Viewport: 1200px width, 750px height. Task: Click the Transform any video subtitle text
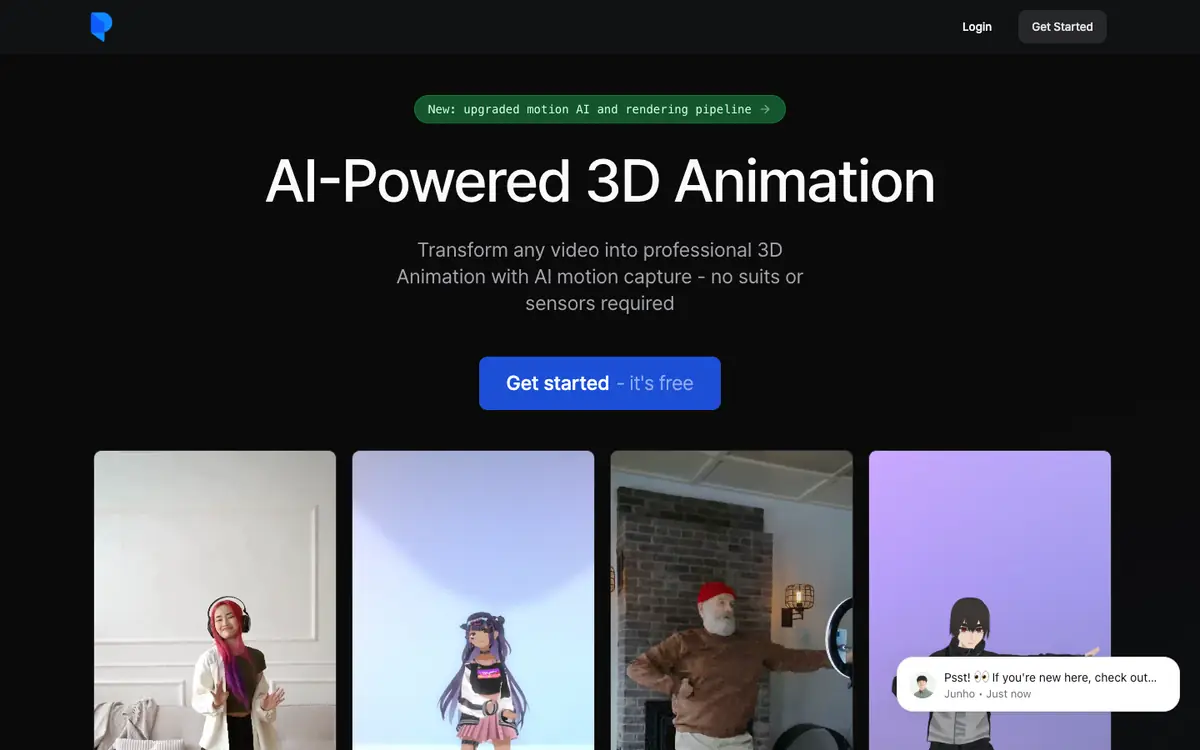coord(600,276)
